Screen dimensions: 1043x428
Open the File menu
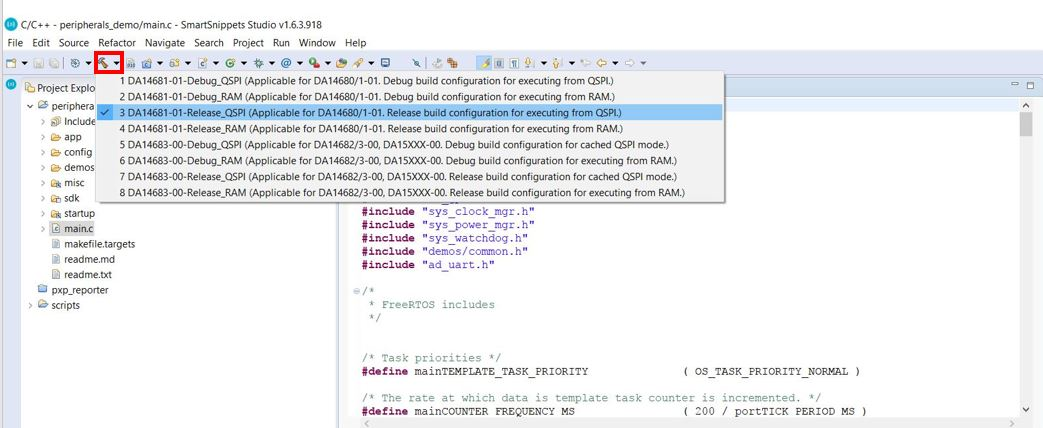[15, 43]
